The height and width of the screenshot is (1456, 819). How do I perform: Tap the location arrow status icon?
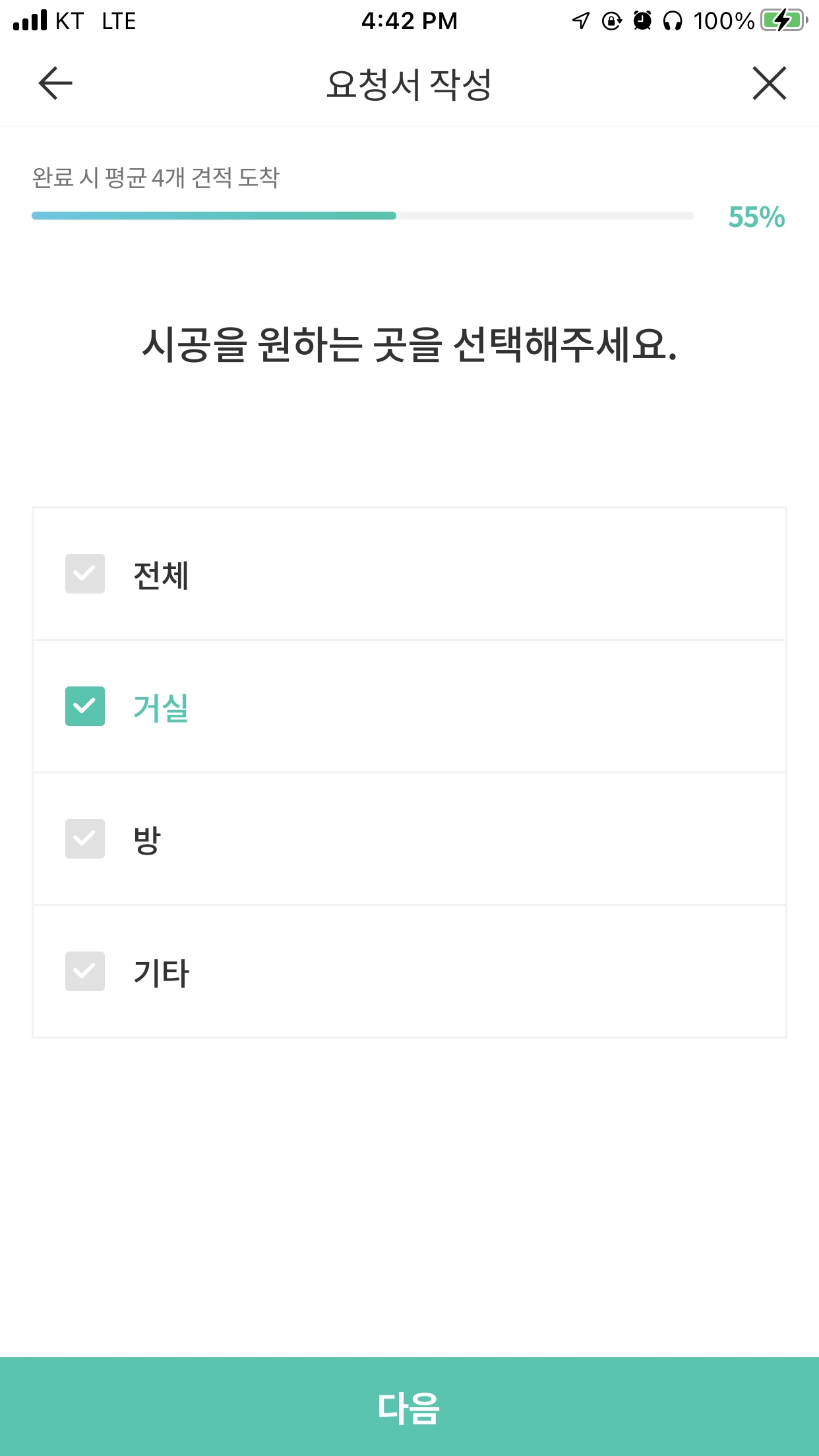(581, 21)
